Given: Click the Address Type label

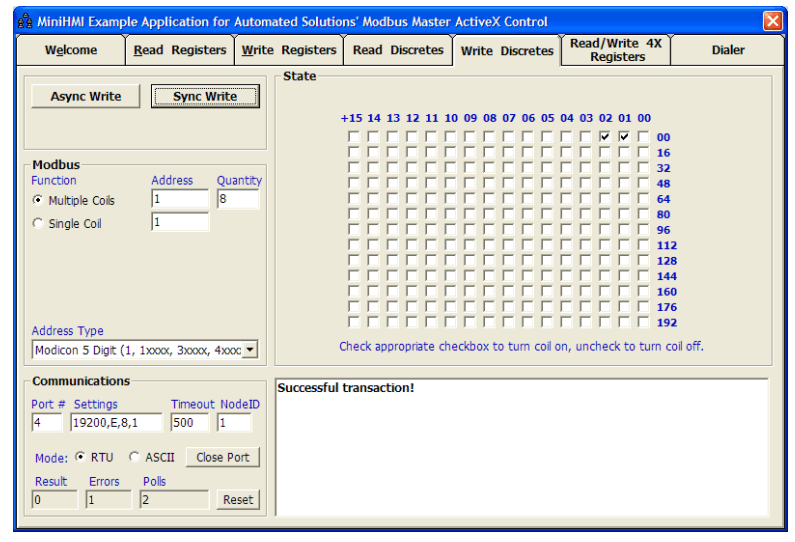Looking at the screenshot, I should click(x=67, y=331).
